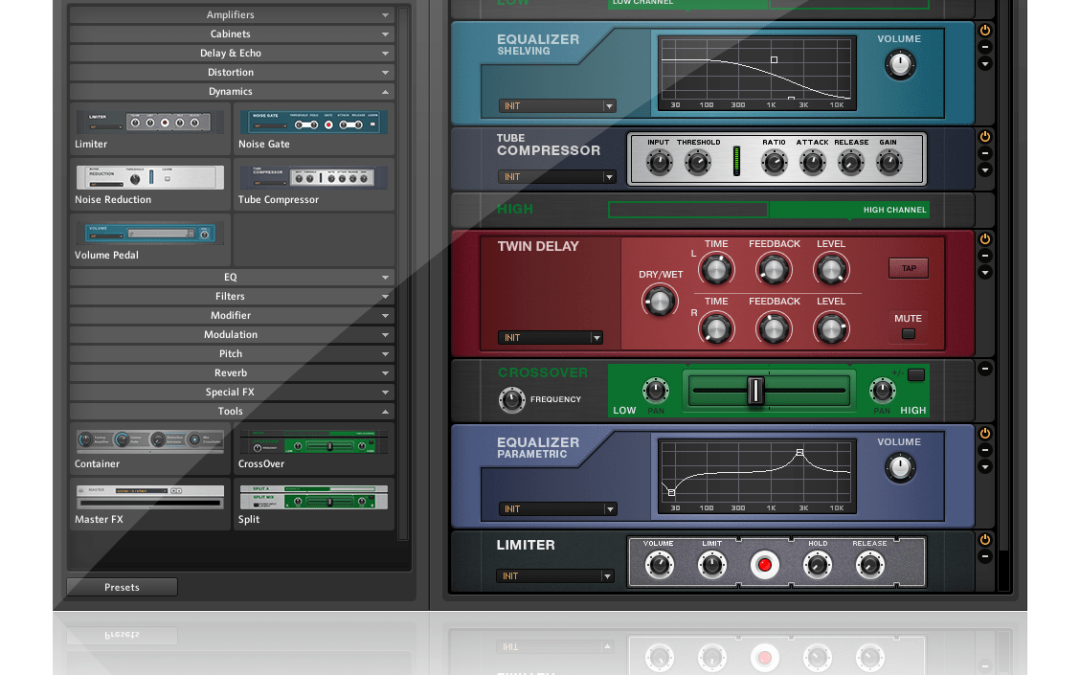Choose the Split tool component
1080x675 pixels.
click(x=313, y=497)
